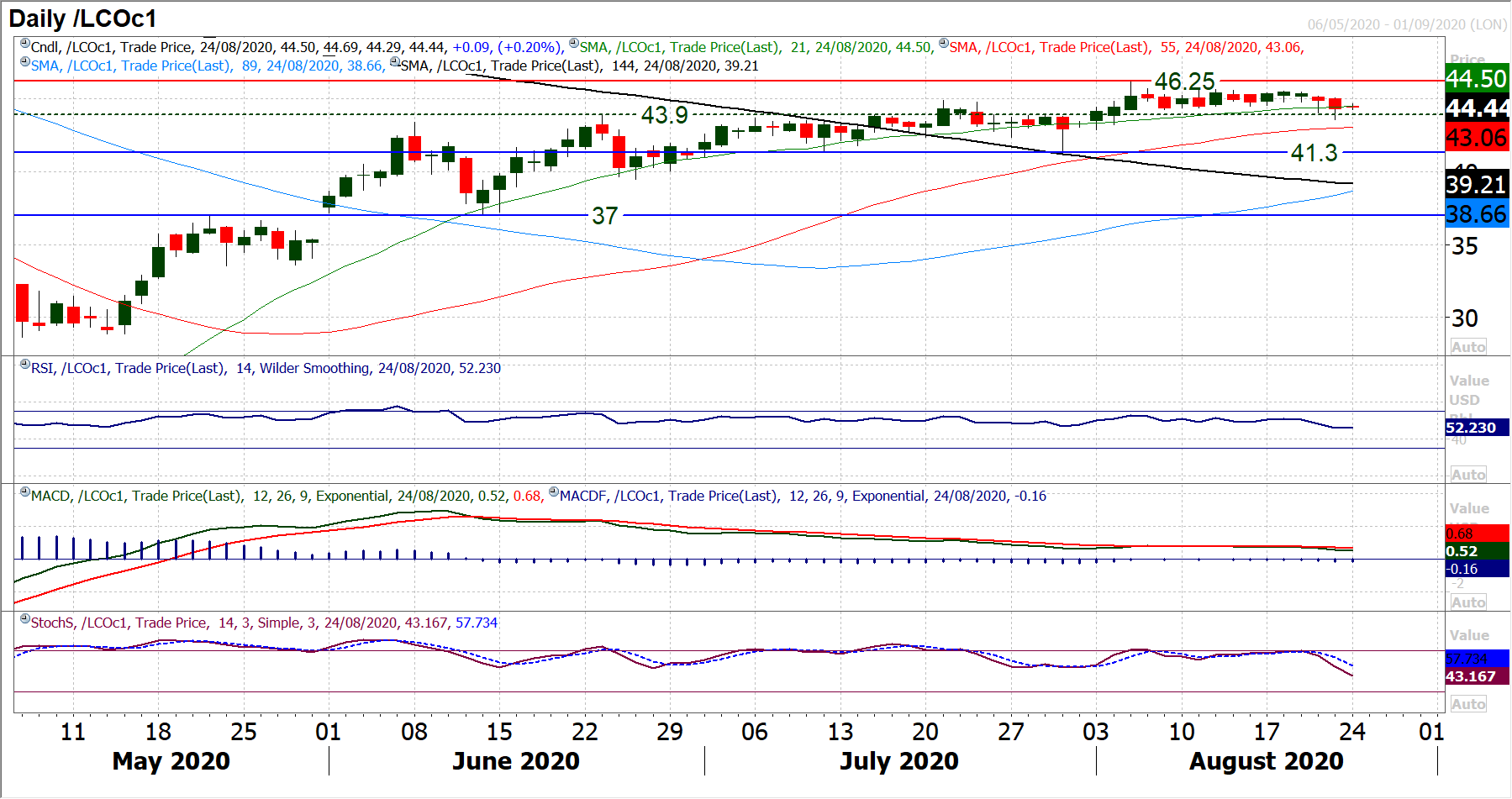This screenshot has height=799, width=1512.
Task: Click the July 2020 axis label
Action: pos(899,761)
